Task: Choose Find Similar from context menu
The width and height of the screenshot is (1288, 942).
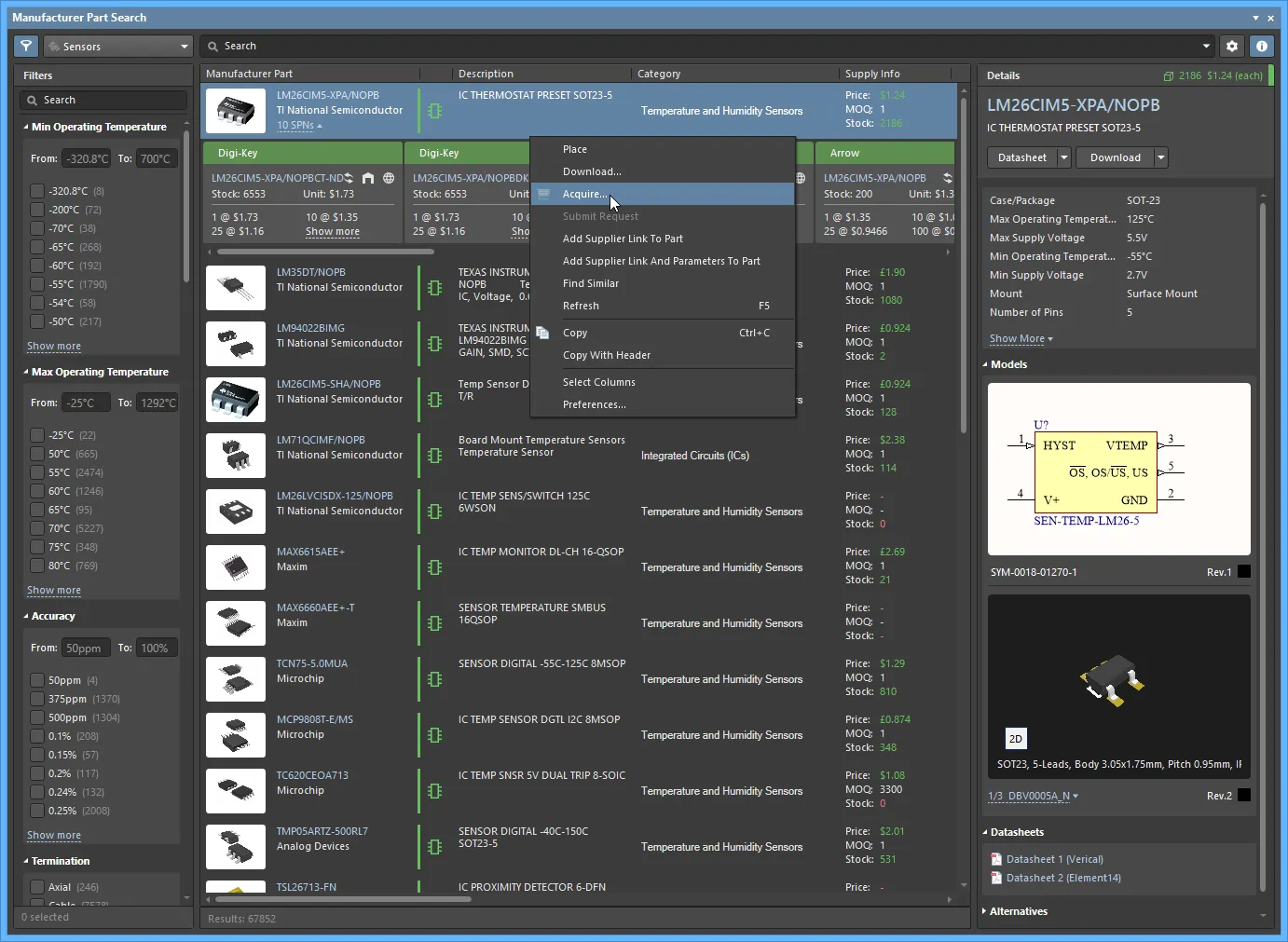Action: click(x=662, y=283)
